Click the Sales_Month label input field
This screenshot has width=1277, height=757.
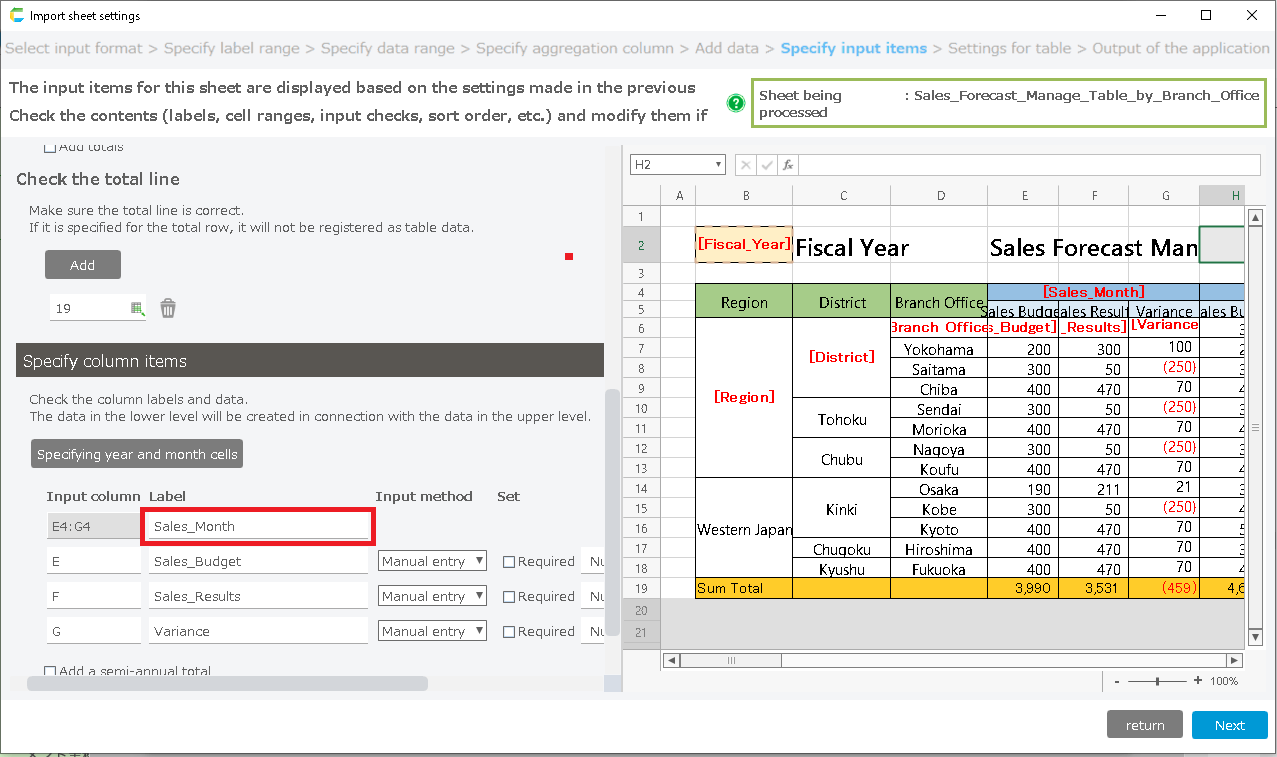258,526
